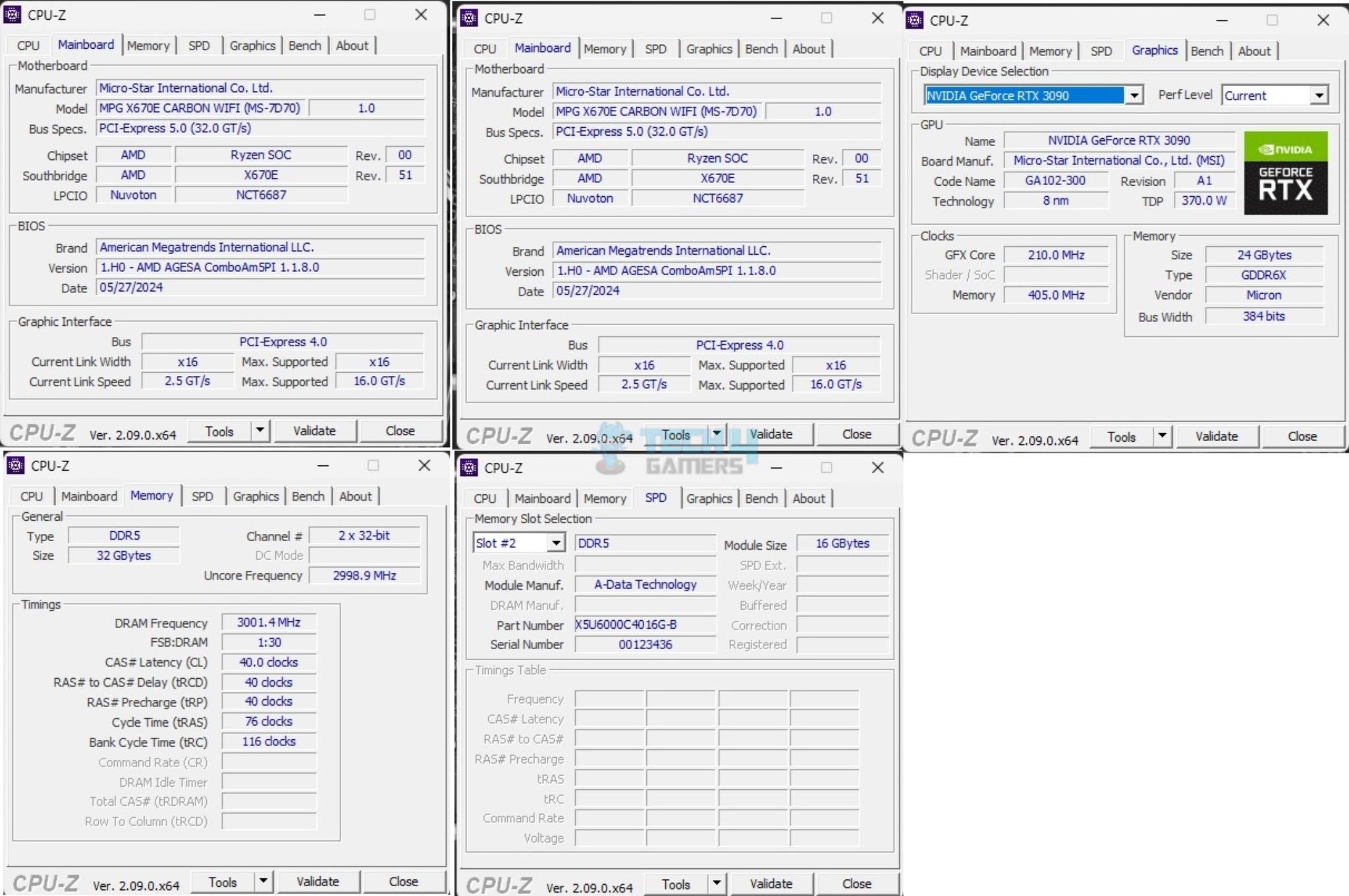1349x896 pixels.
Task: Click Close in Mainboard window beside the Graphics window
Action: point(856,435)
